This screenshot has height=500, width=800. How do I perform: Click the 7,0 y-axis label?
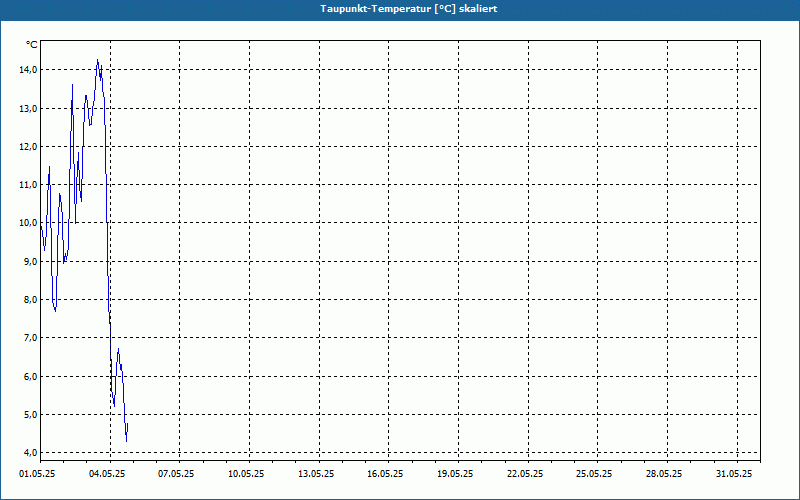(31, 338)
